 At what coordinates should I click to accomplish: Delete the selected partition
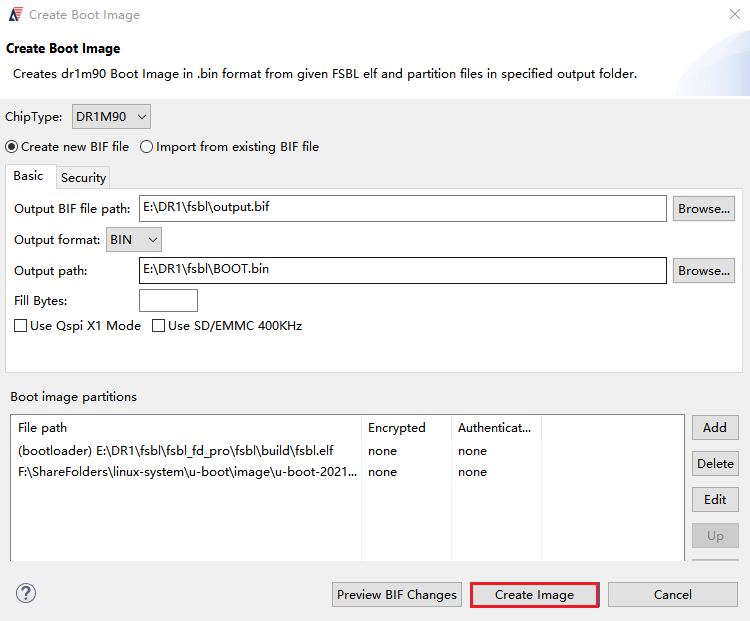tap(715, 464)
